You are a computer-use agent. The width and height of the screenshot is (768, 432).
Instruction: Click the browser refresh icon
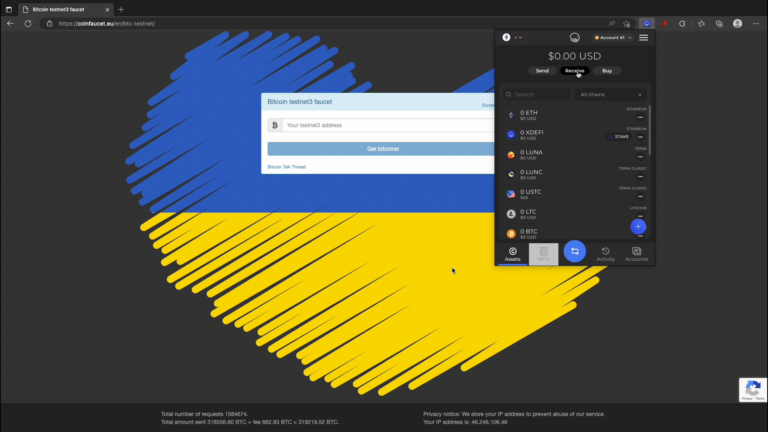27,23
